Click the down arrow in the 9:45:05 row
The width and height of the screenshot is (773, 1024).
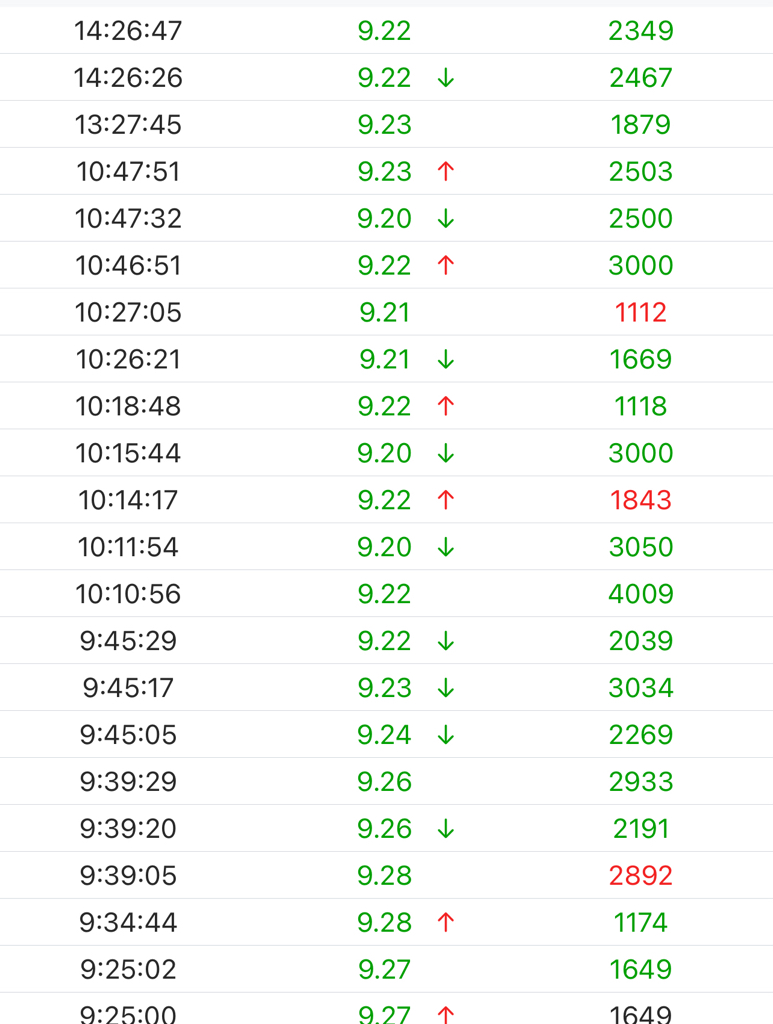tap(446, 735)
